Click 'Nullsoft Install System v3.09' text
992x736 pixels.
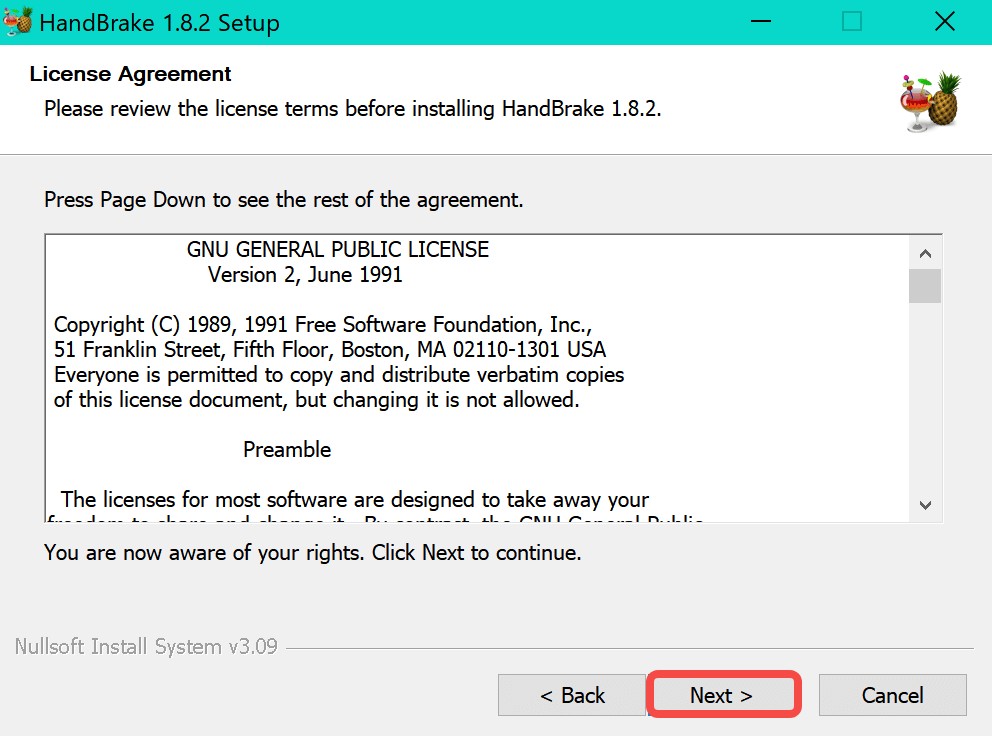(x=146, y=647)
